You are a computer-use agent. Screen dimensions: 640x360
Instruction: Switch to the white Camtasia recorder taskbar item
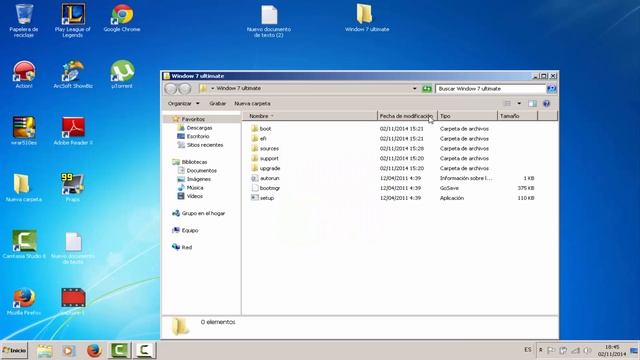click(x=144, y=351)
